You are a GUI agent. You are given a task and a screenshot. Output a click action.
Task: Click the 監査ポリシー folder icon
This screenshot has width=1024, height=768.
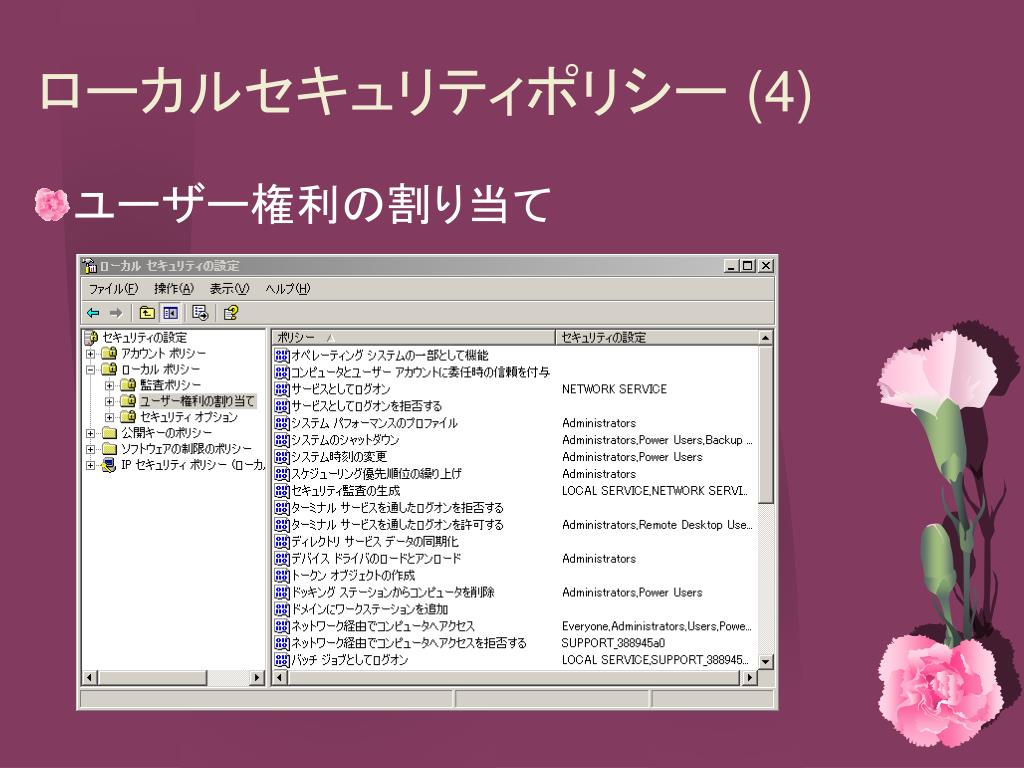click(129, 385)
